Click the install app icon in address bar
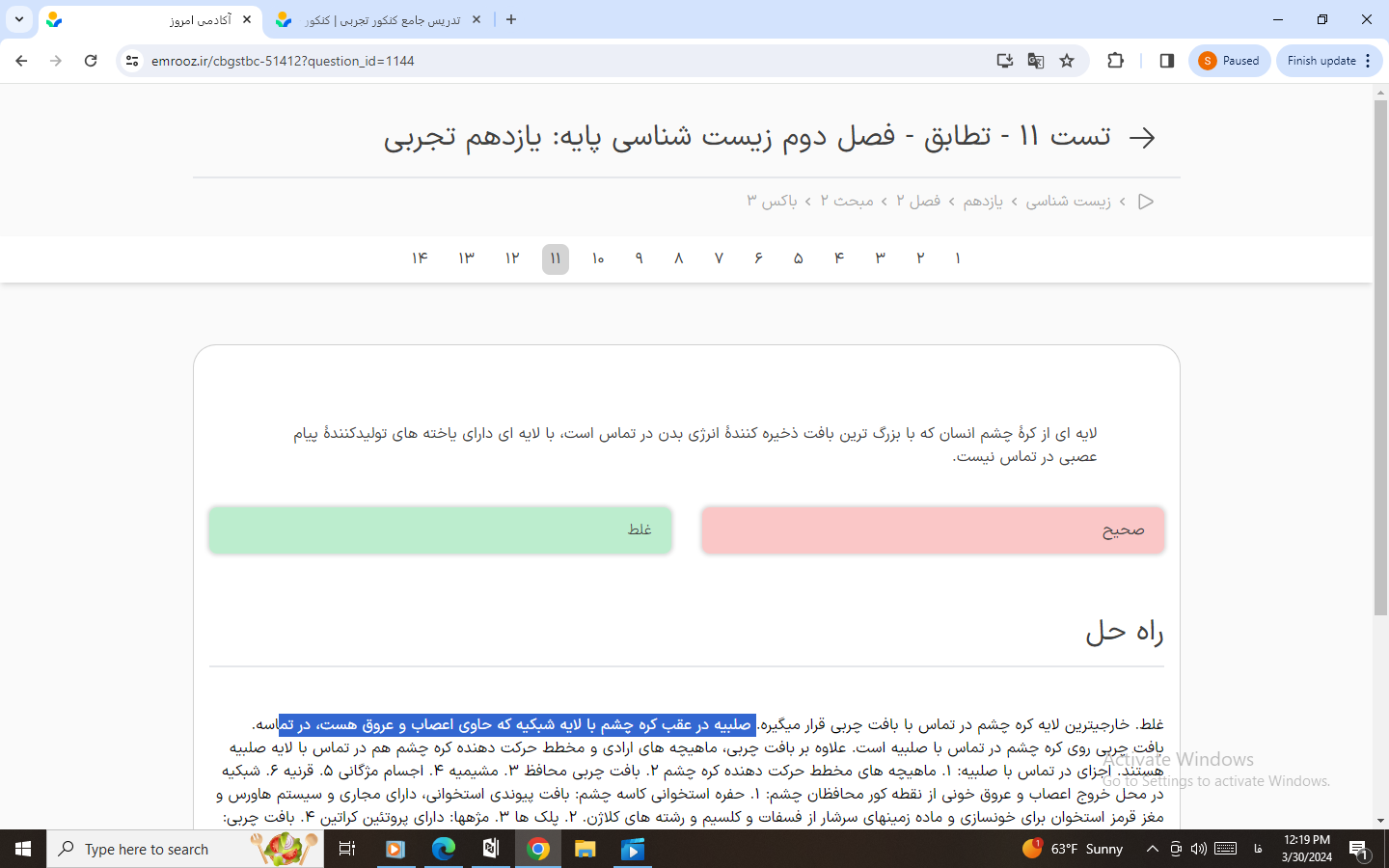1389x868 pixels. 1004,61
